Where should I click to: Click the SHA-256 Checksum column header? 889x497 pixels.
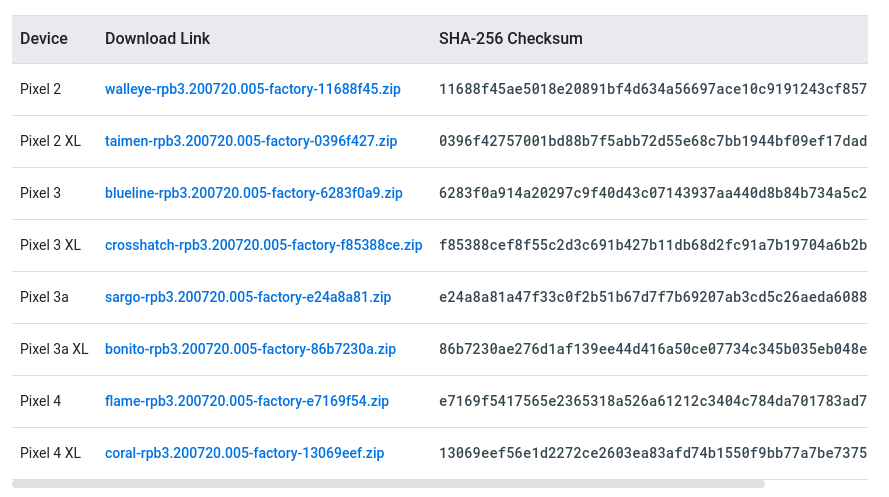(510, 39)
